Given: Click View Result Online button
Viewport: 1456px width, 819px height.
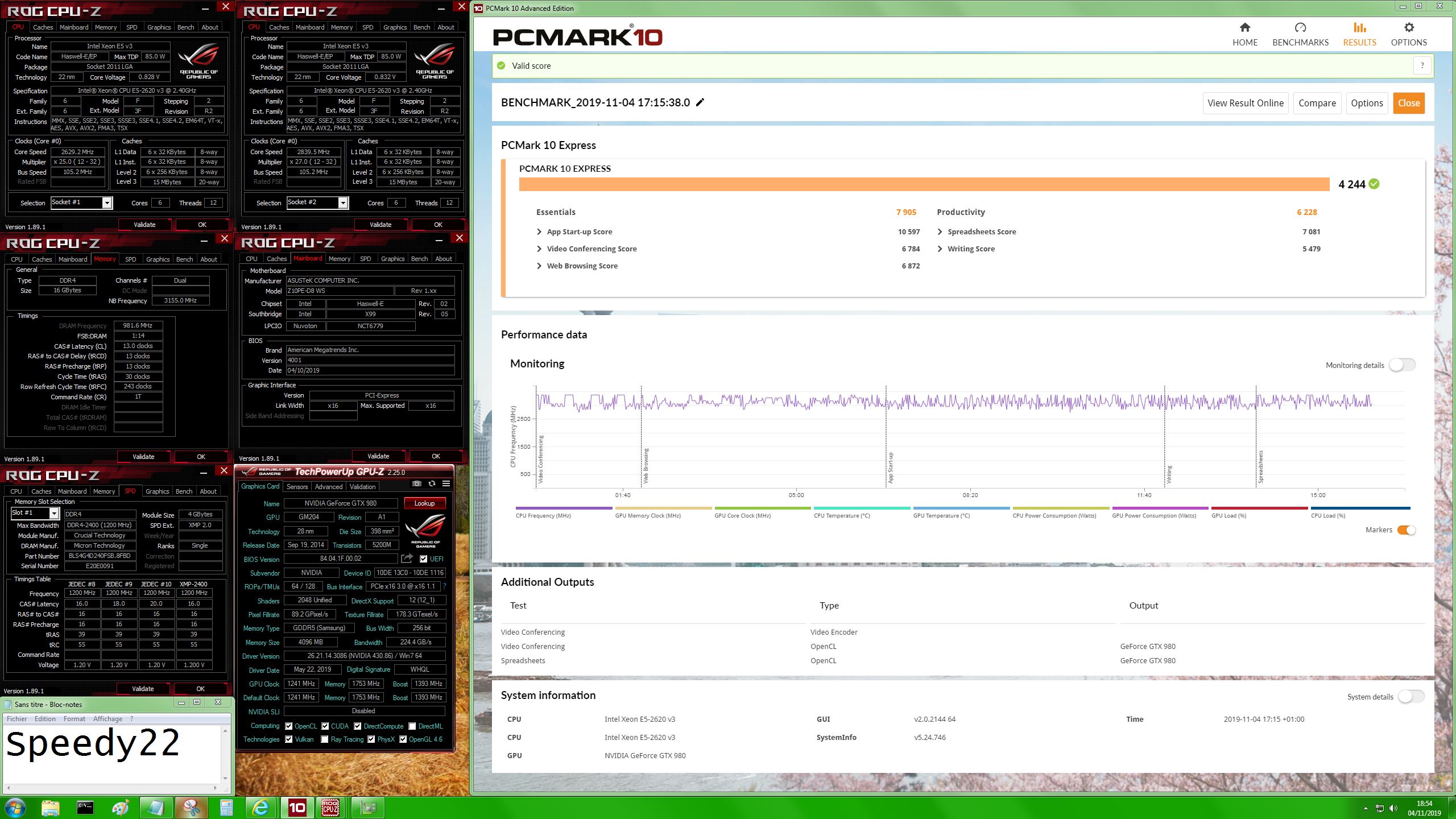Looking at the screenshot, I should [x=1246, y=103].
